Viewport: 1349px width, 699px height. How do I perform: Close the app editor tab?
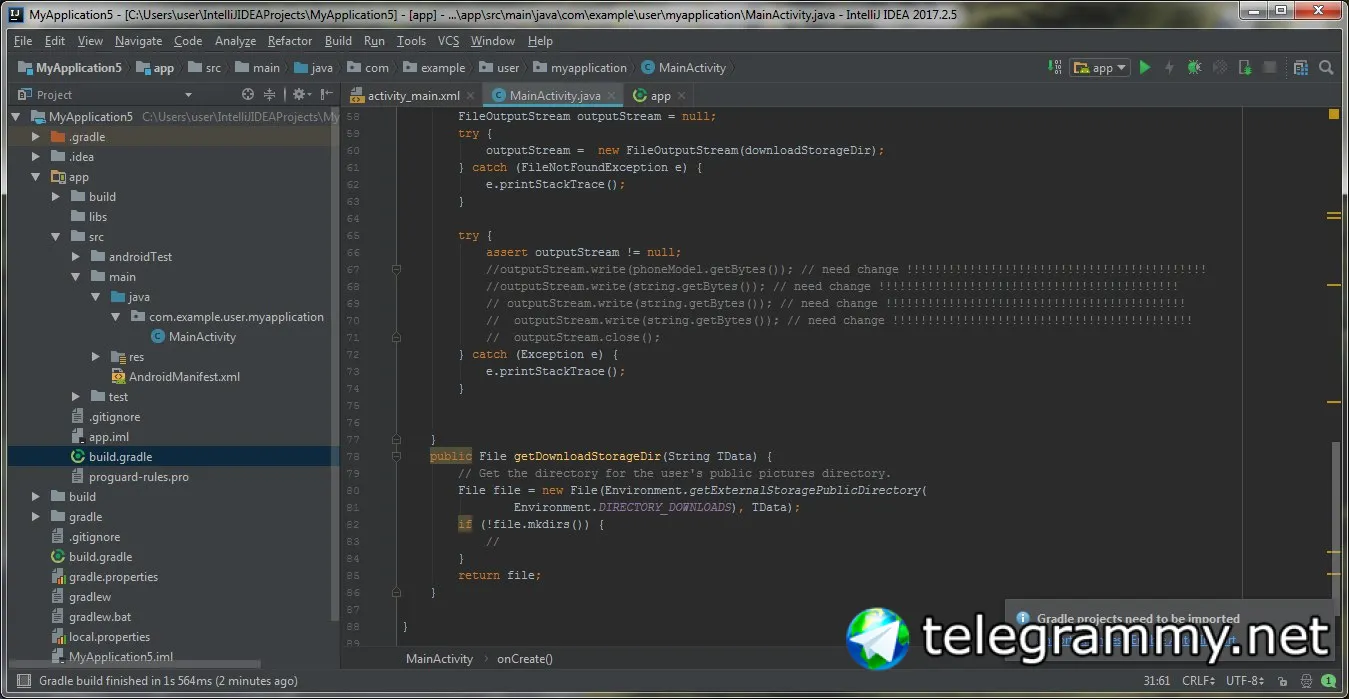pyautogui.click(x=682, y=96)
